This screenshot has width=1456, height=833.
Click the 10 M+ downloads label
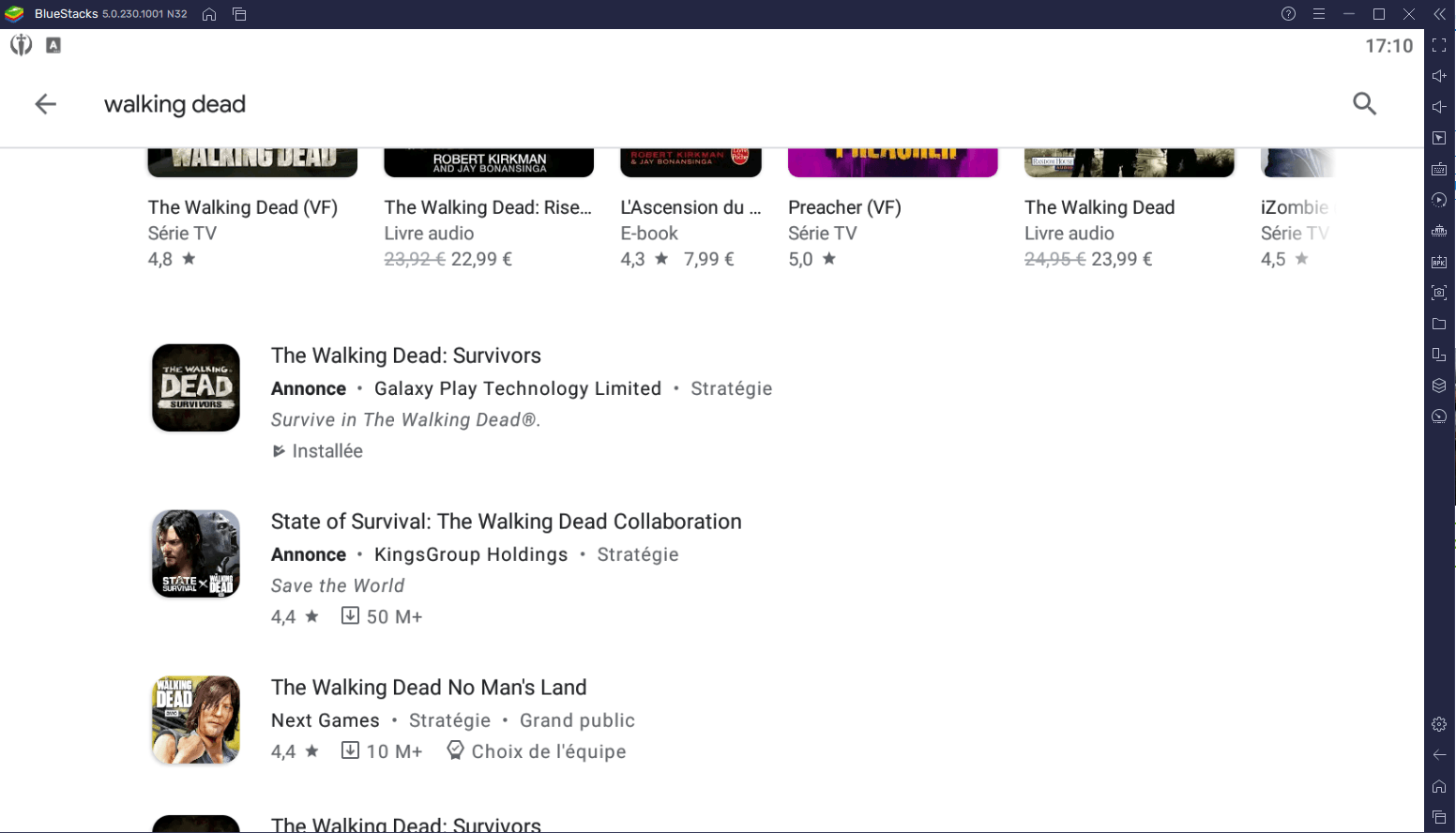point(382,751)
